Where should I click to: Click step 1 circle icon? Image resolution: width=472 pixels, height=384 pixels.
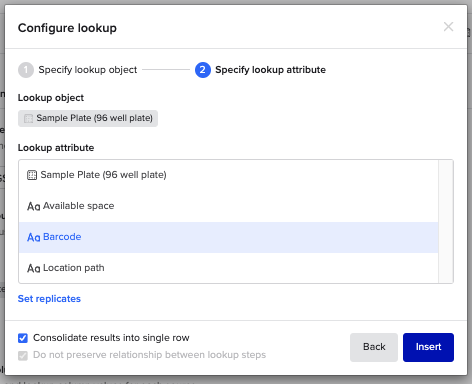point(26,70)
